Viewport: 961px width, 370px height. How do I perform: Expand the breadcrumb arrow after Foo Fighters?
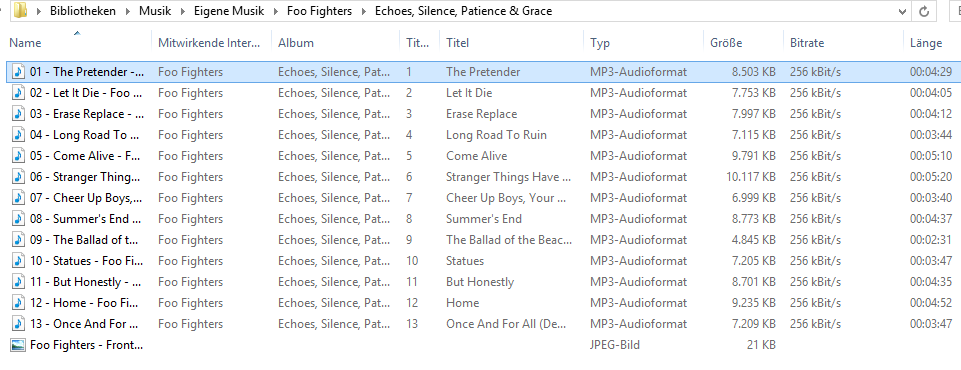[x=363, y=11]
